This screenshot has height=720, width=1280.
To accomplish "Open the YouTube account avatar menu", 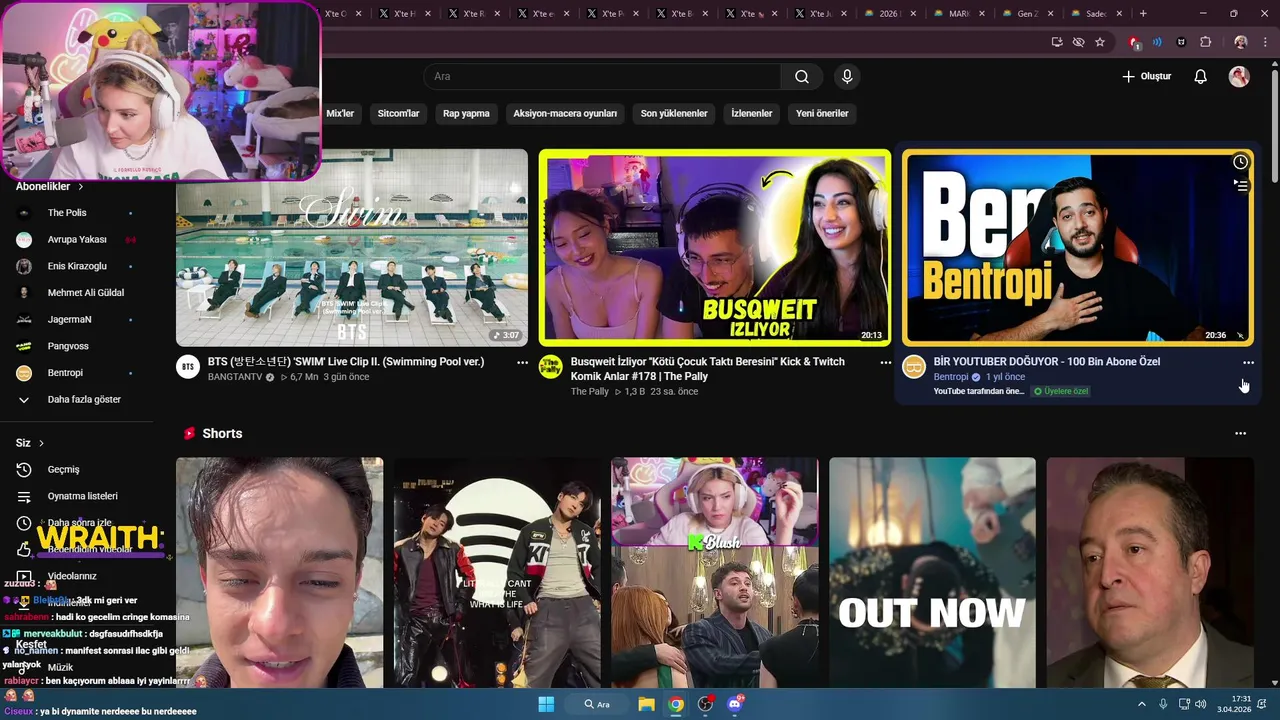I will click(x=1239, y=77).
